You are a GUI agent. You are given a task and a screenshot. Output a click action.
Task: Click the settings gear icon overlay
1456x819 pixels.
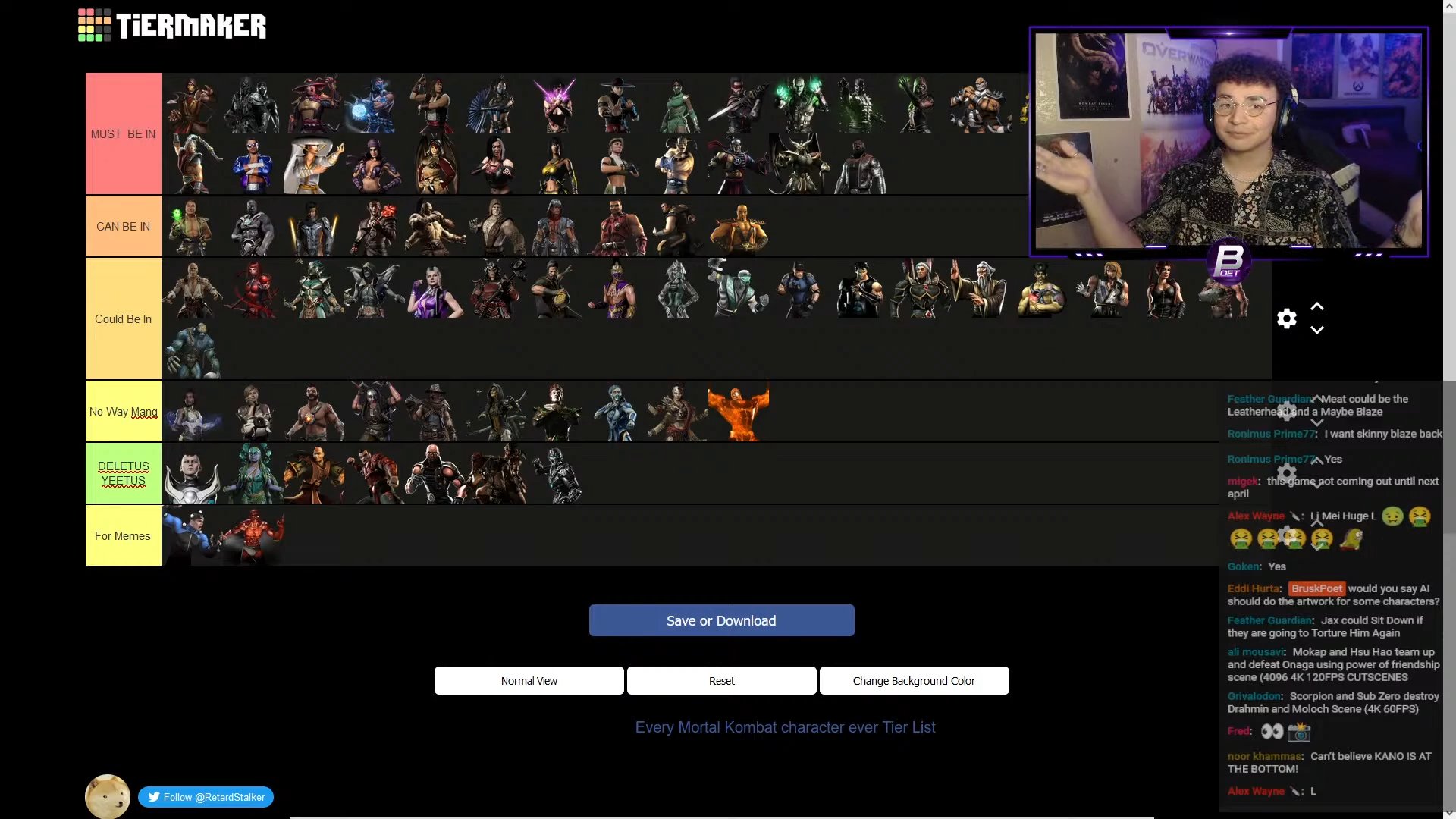(1287, 318)
